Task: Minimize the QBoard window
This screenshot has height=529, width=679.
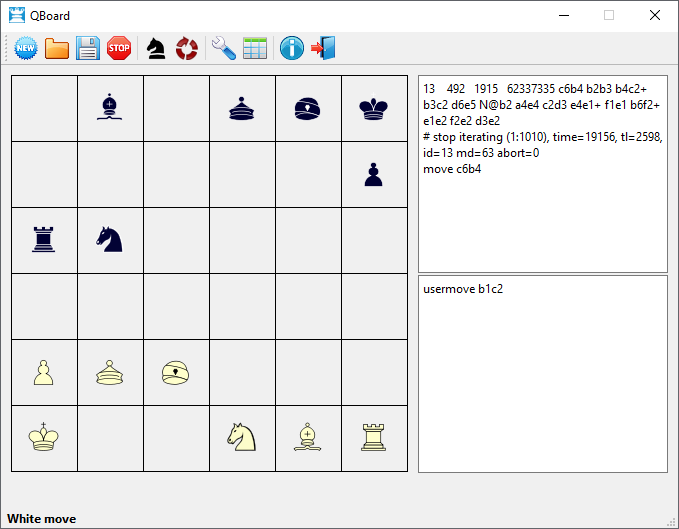Action: click(x=564, y=15)
